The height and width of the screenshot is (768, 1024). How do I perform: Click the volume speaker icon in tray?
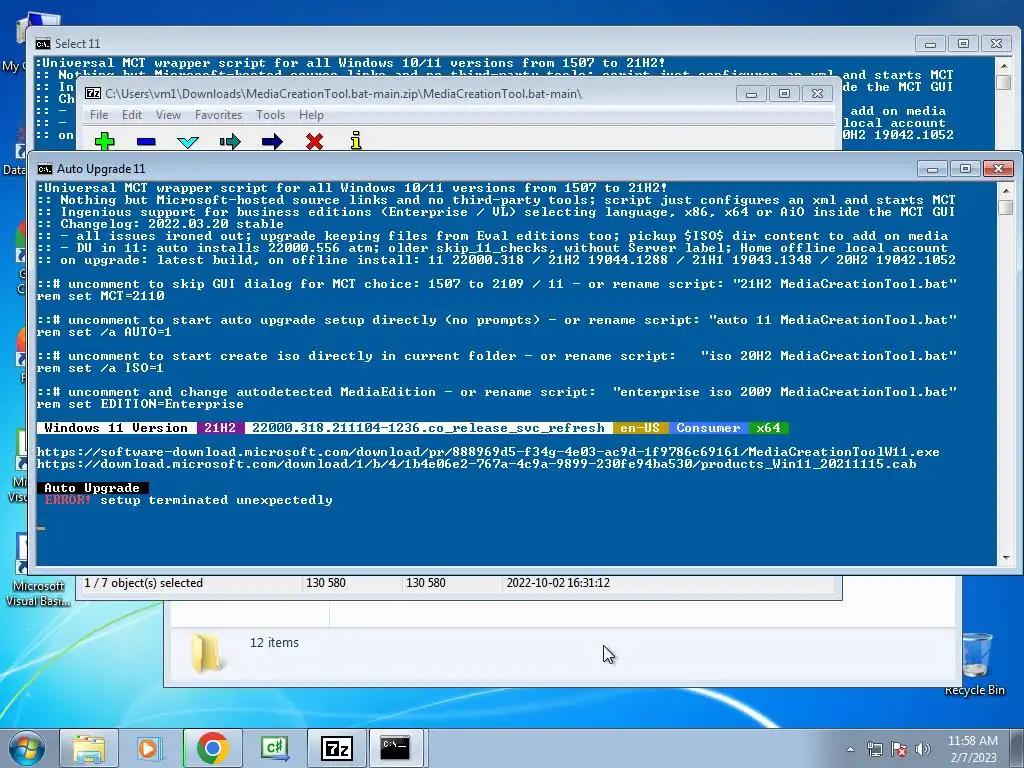[x=923, y=749]
